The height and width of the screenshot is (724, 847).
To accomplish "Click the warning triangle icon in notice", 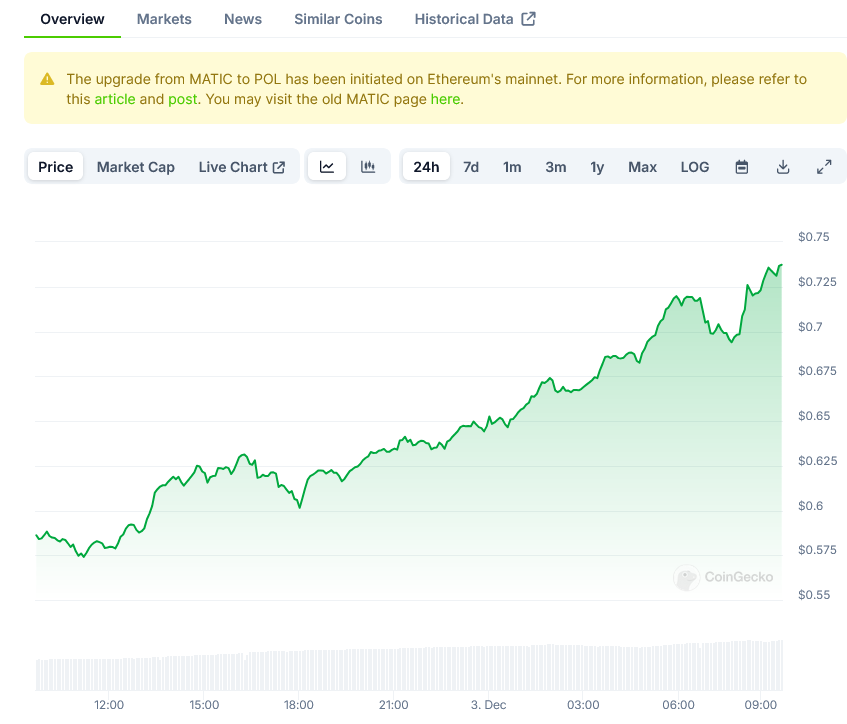I will coord(47,79).
